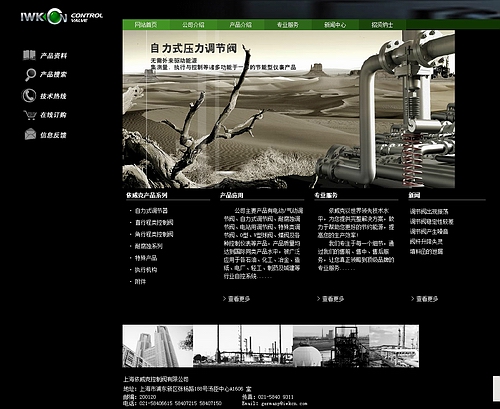Select 自力式调节器 in product series list
The height and width of the screenshot is (409, 500).
(x=151, y=211)
